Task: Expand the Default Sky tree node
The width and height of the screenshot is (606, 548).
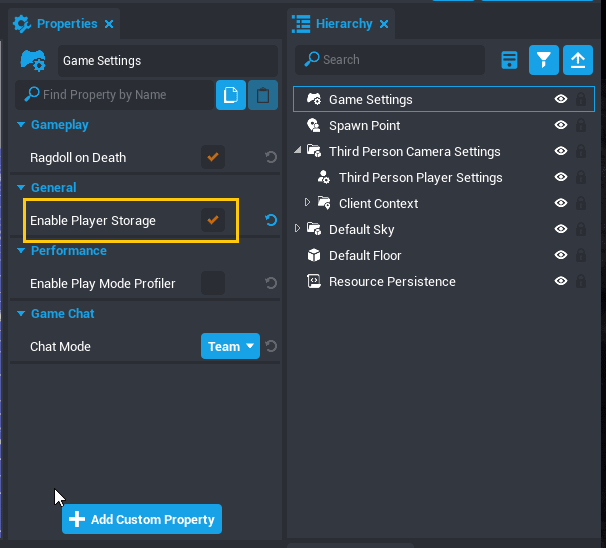Action: (298, 229)
